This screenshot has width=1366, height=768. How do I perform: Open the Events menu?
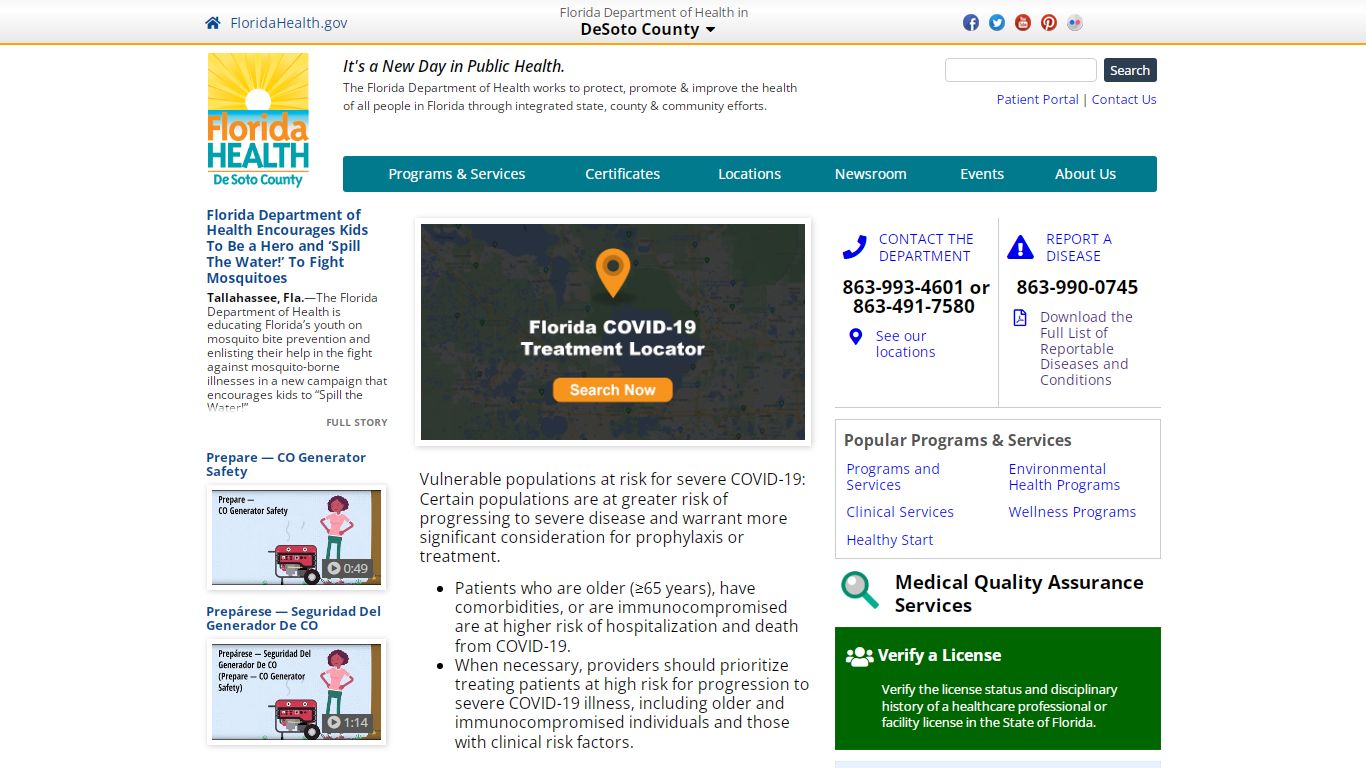click(x=982, y=174)
